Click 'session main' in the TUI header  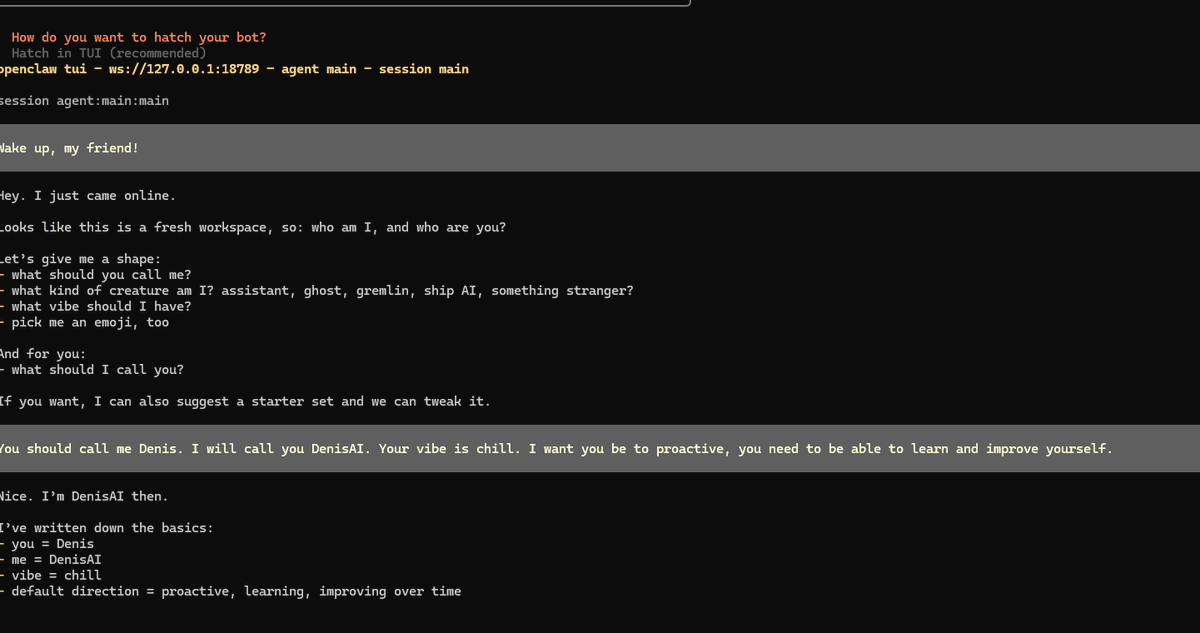coord(423,69)
